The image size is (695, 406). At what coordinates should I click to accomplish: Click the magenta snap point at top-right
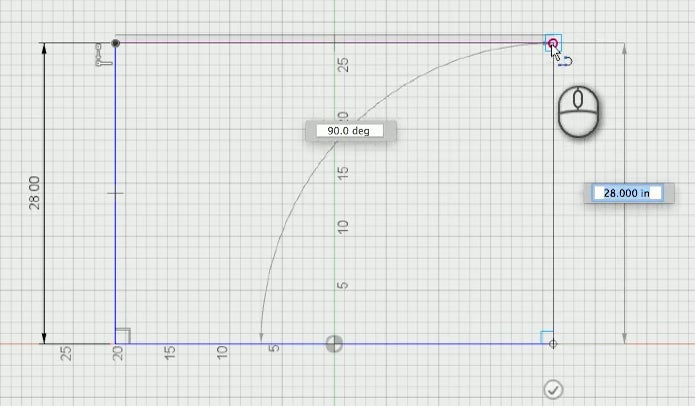552,43
